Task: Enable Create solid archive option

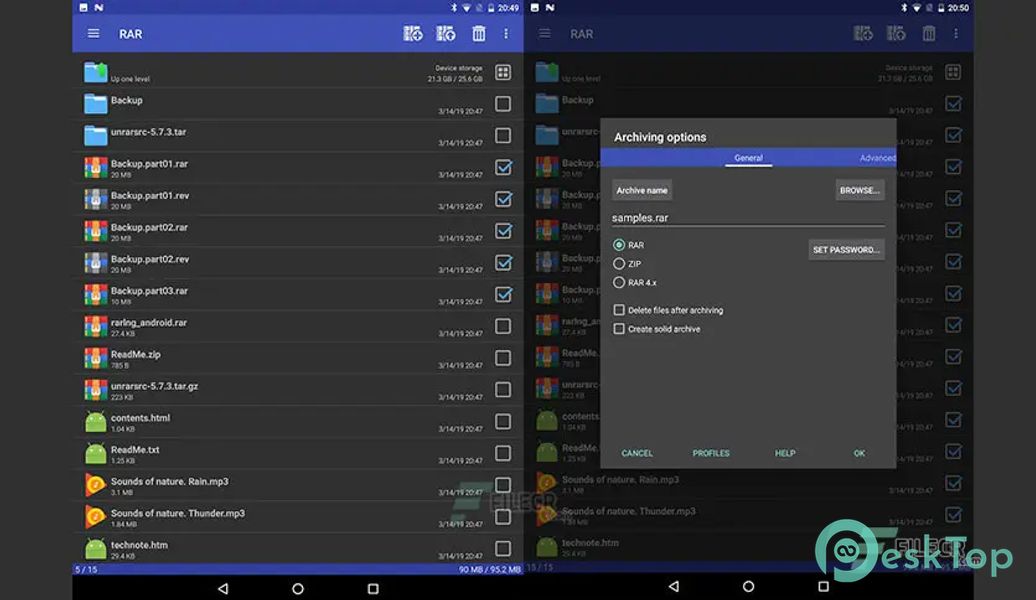Action: tap(619, 329)
